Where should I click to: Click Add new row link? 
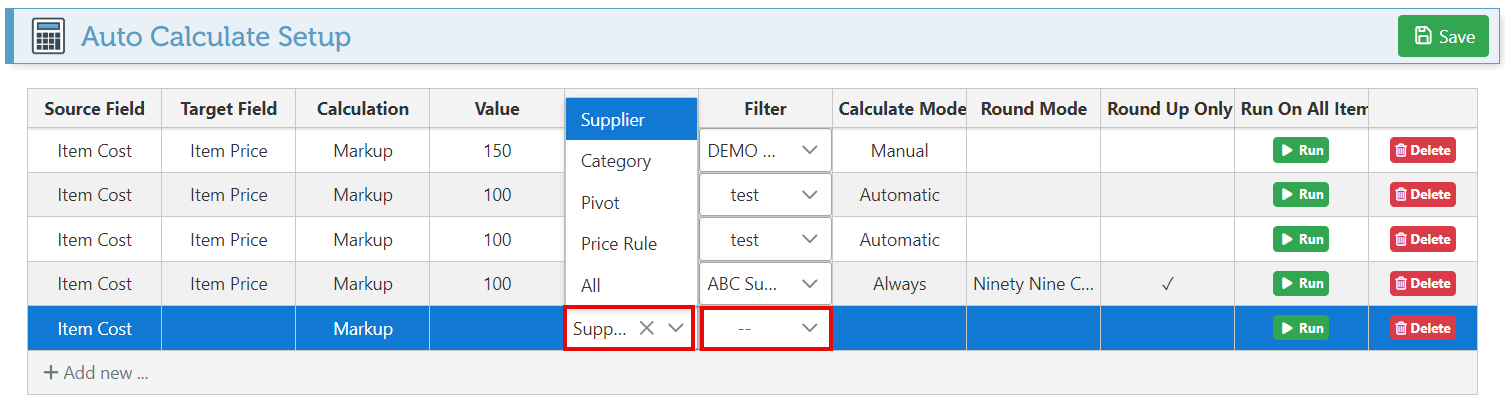pos(96,373)
